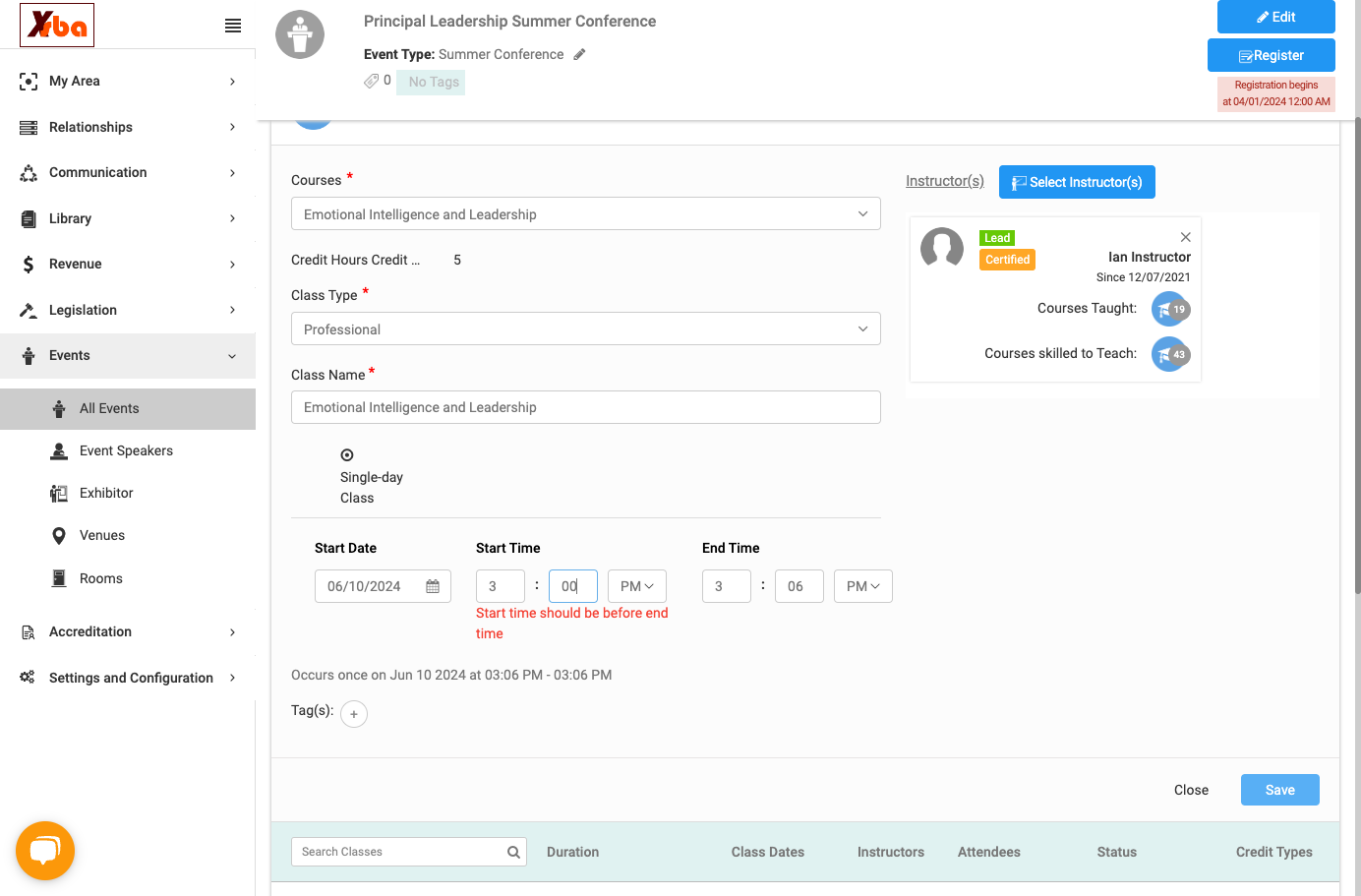Close the class form
The width and height of the screenshot is (1361, 896).
tap(1191, 790)
